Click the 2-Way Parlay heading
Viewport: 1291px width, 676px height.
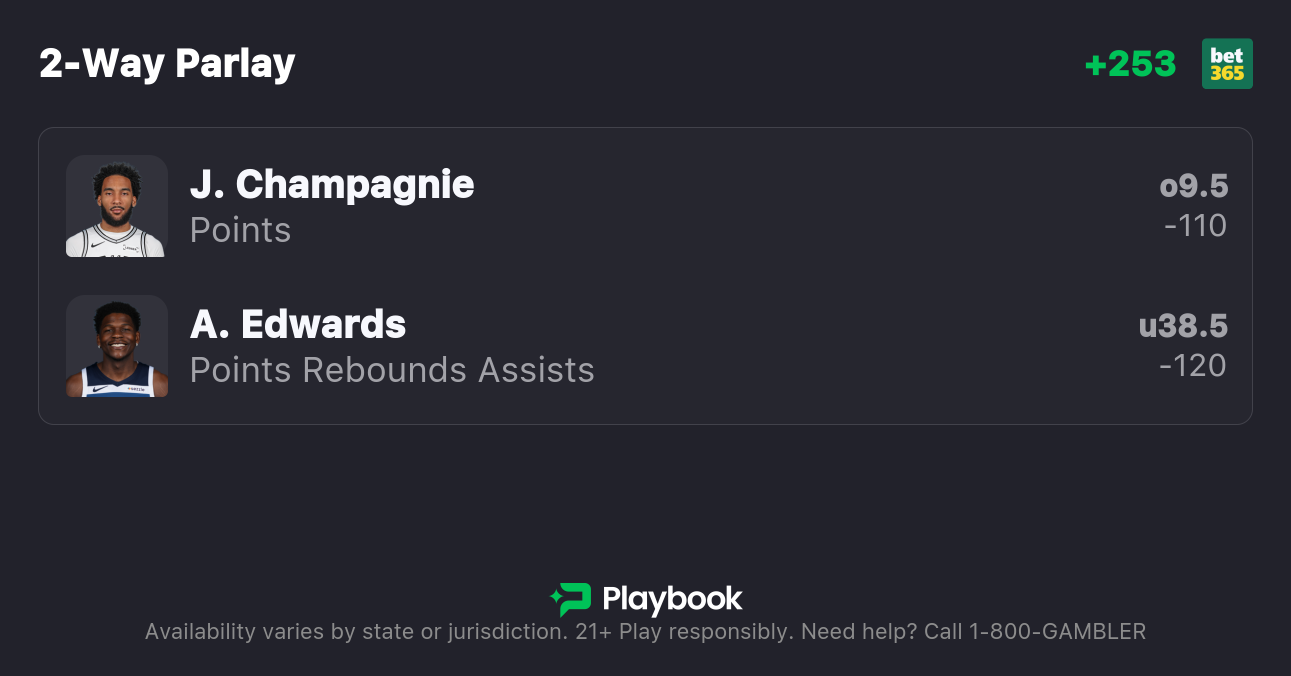click(167, 64)
